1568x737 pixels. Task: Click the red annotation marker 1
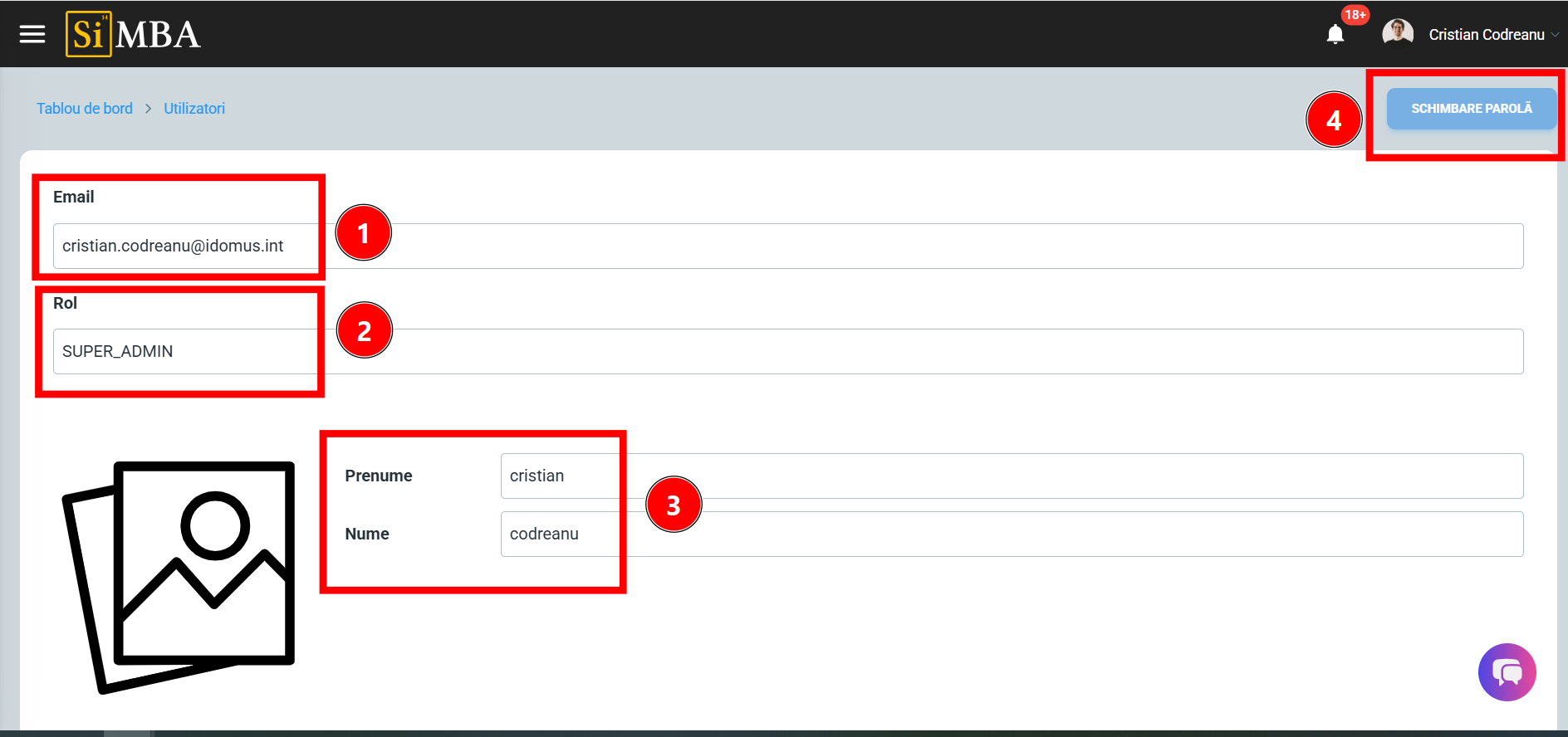click(x=363, y=233)
